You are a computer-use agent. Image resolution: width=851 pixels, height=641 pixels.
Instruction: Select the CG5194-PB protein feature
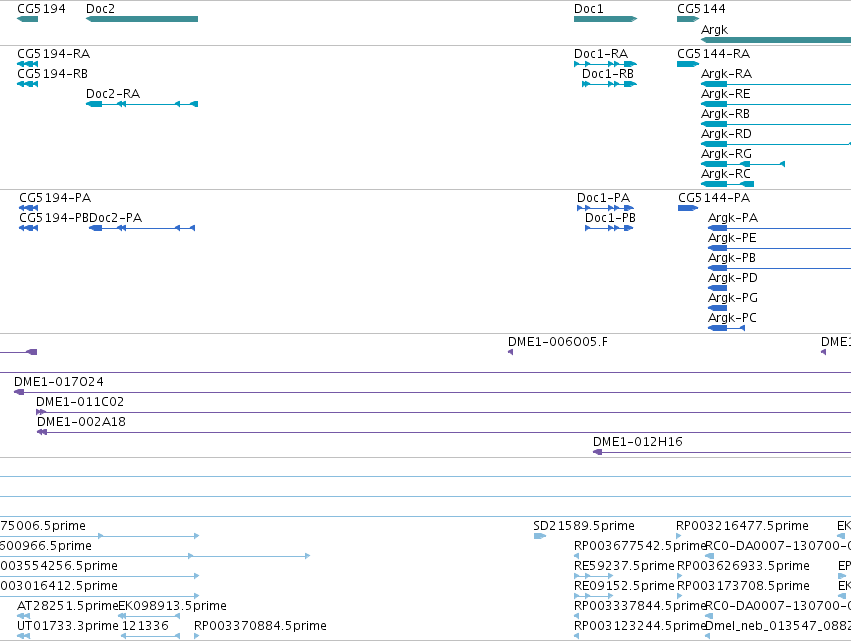[x=29, y=228]
